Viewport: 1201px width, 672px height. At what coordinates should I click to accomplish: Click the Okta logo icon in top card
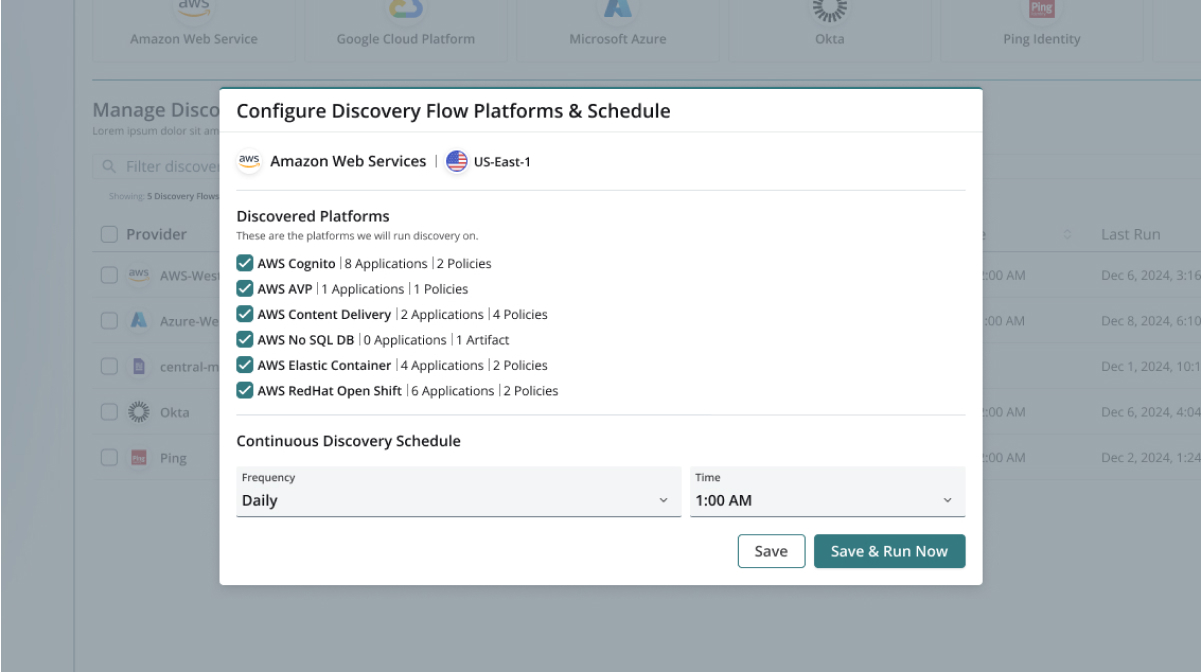coord(829,8)
